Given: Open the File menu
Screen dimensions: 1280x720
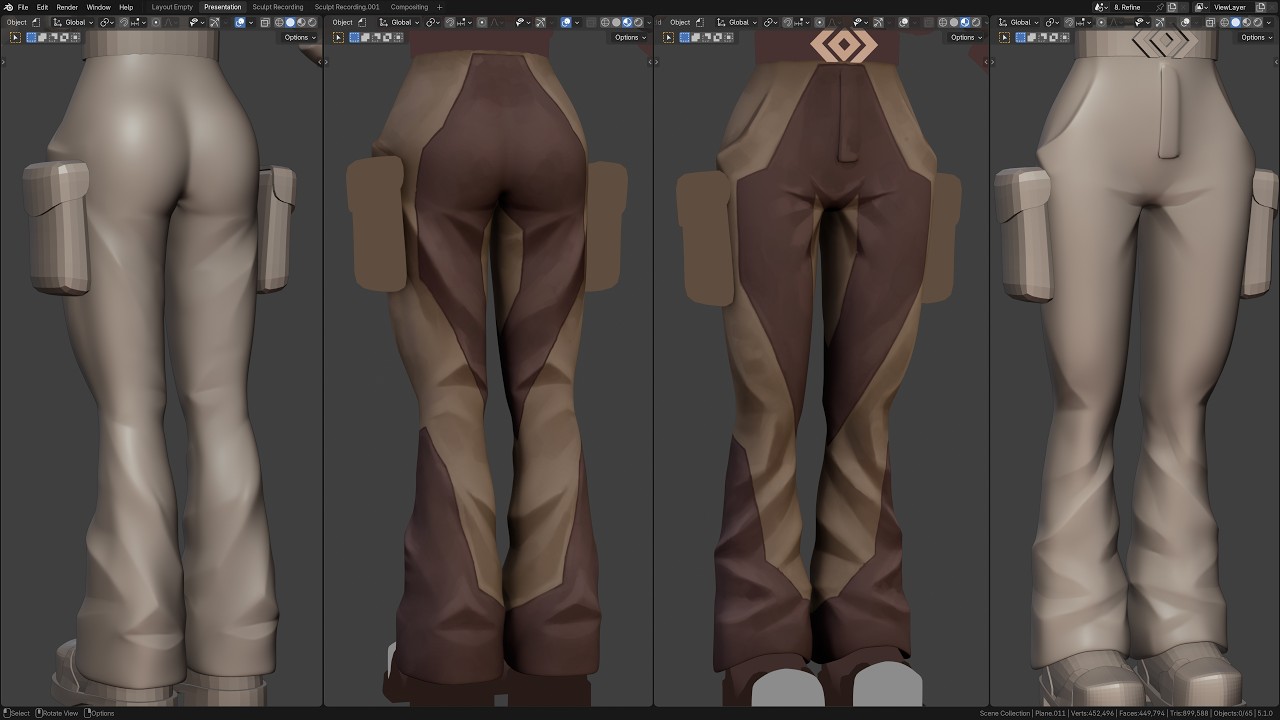Looking at the screenshot, I should pyautogui.click(x=23, y=7).
